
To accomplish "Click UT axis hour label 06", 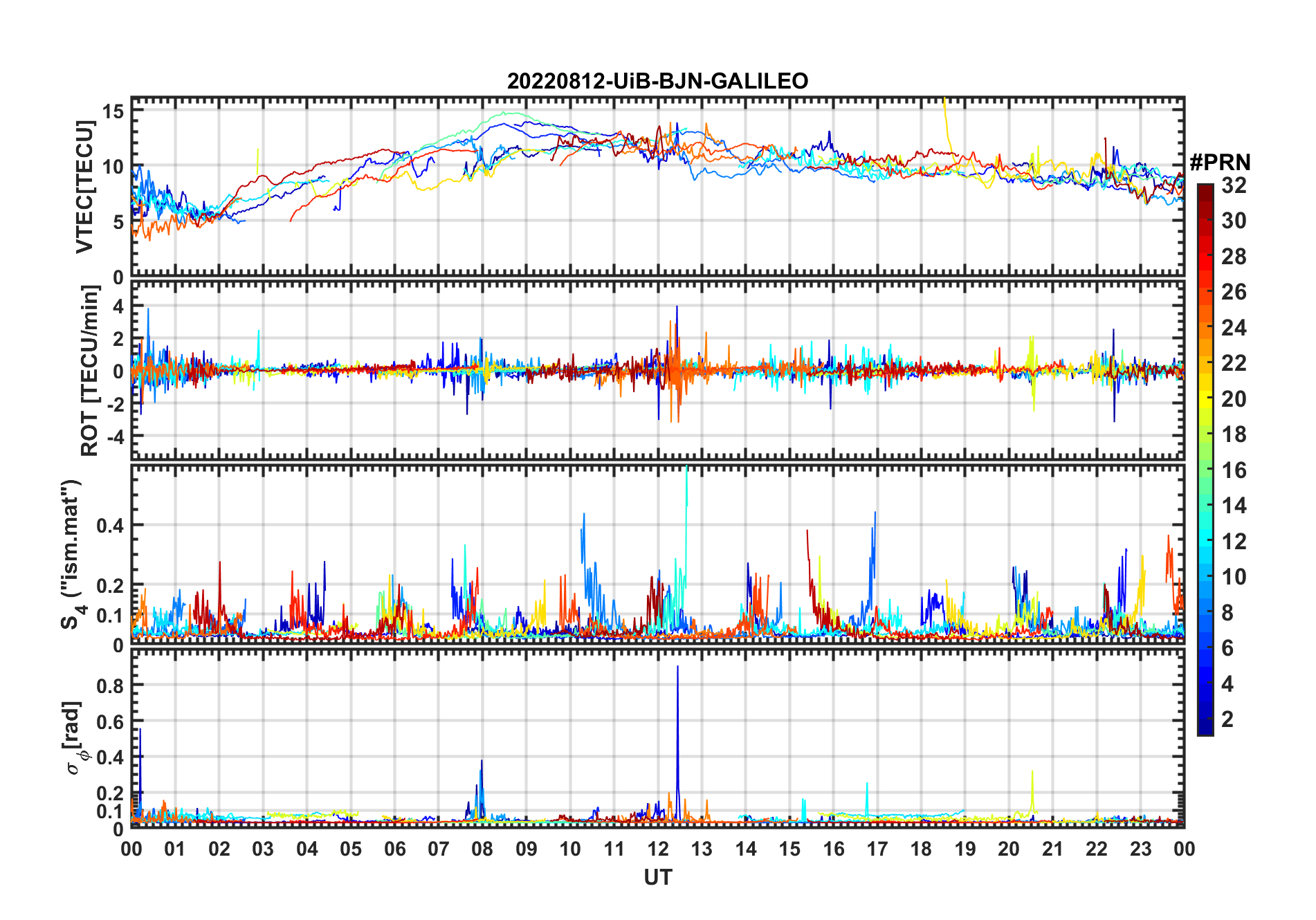I will [394, 849].
